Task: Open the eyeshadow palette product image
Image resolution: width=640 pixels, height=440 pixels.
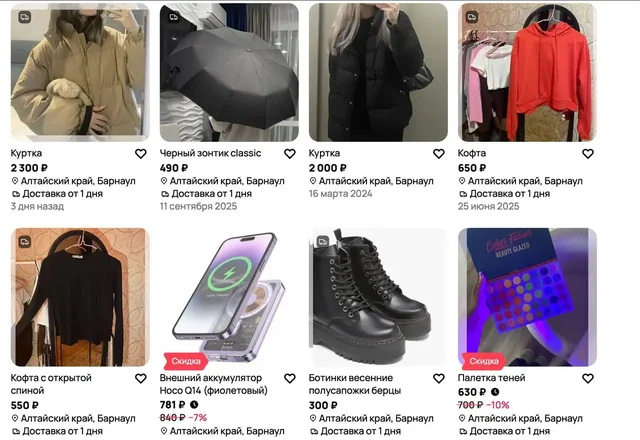Action: (527, 297)
